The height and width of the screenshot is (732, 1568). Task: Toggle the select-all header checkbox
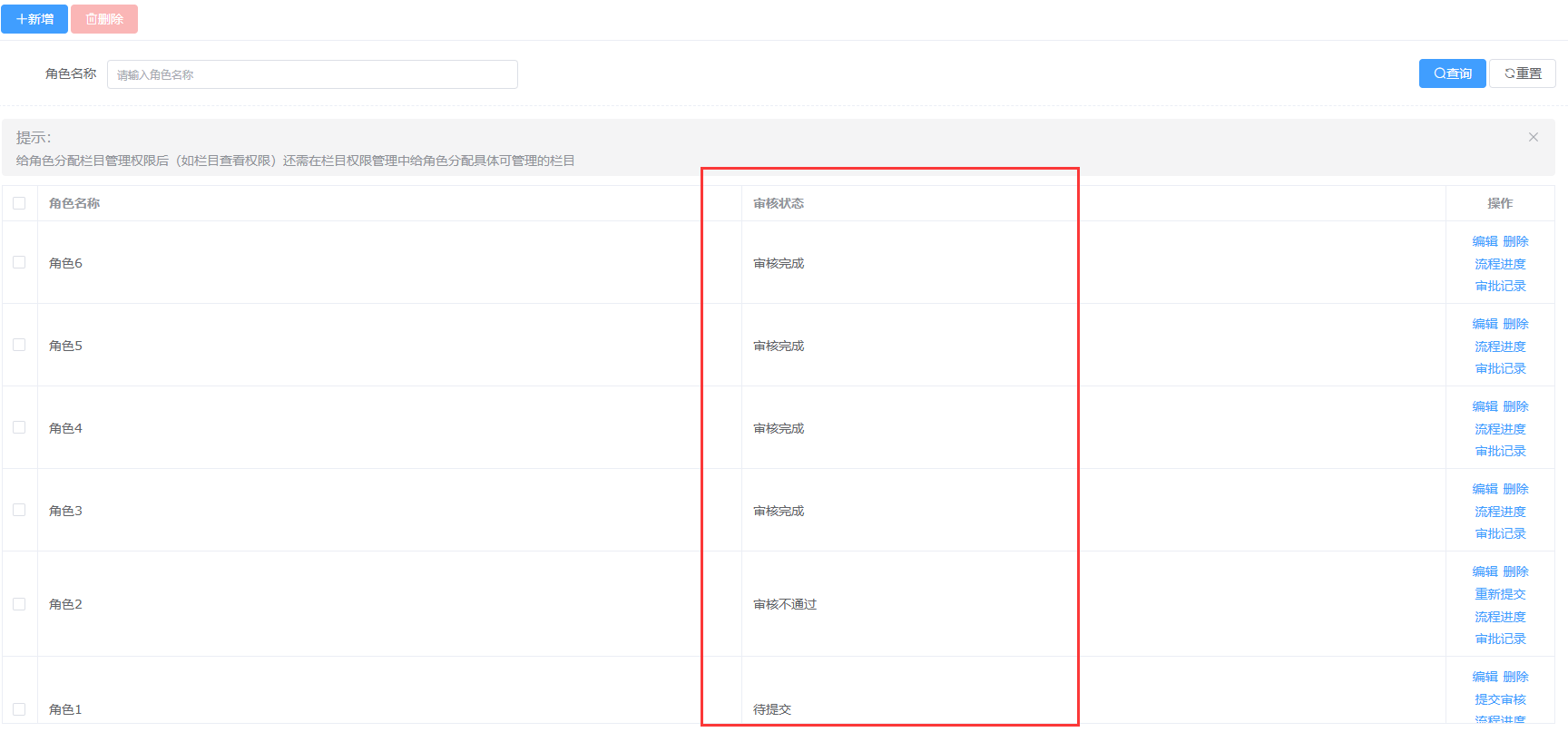point(19,203)
